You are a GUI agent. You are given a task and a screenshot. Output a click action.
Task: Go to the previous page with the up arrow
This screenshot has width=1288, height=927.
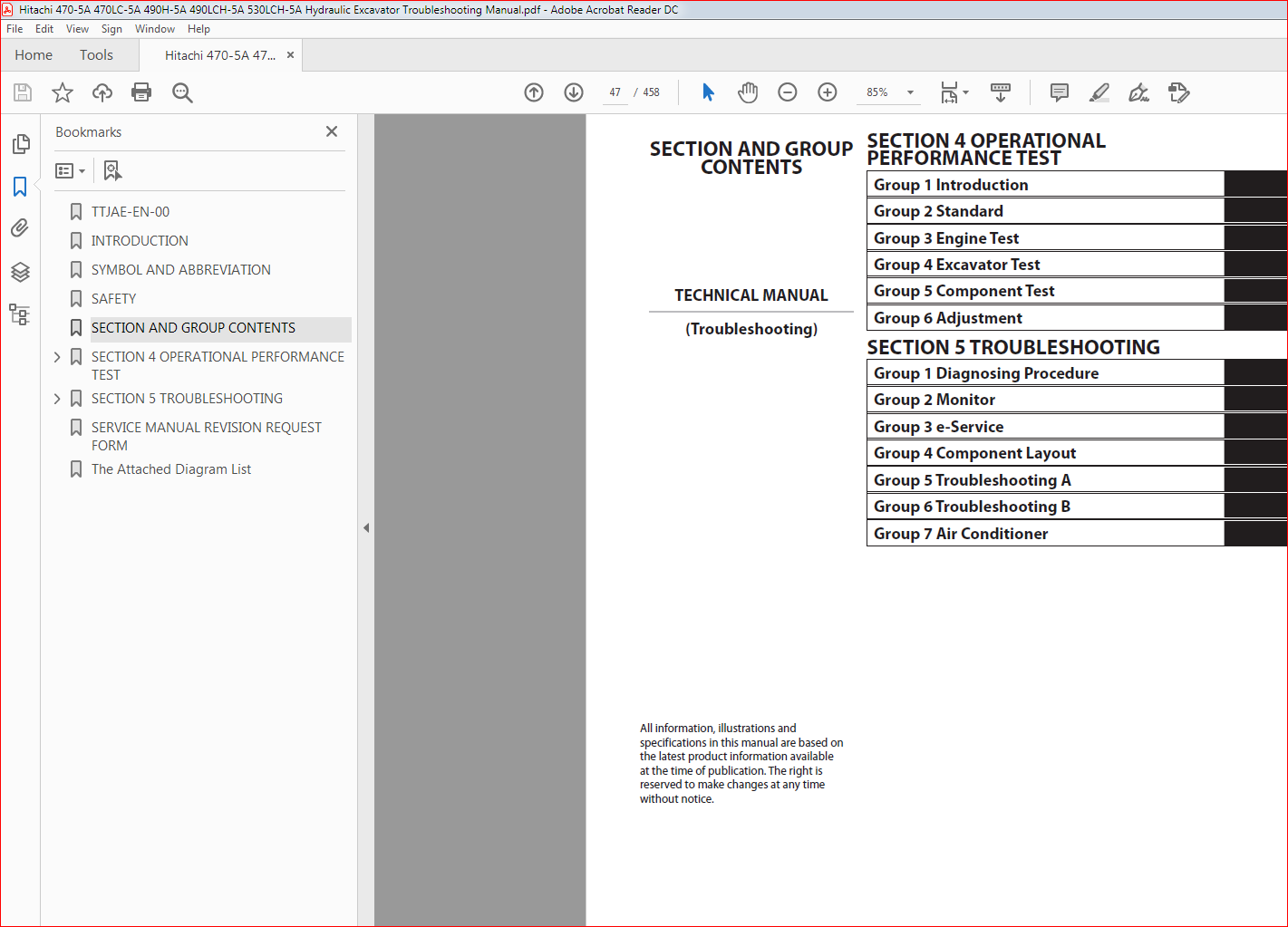point(534,92)
